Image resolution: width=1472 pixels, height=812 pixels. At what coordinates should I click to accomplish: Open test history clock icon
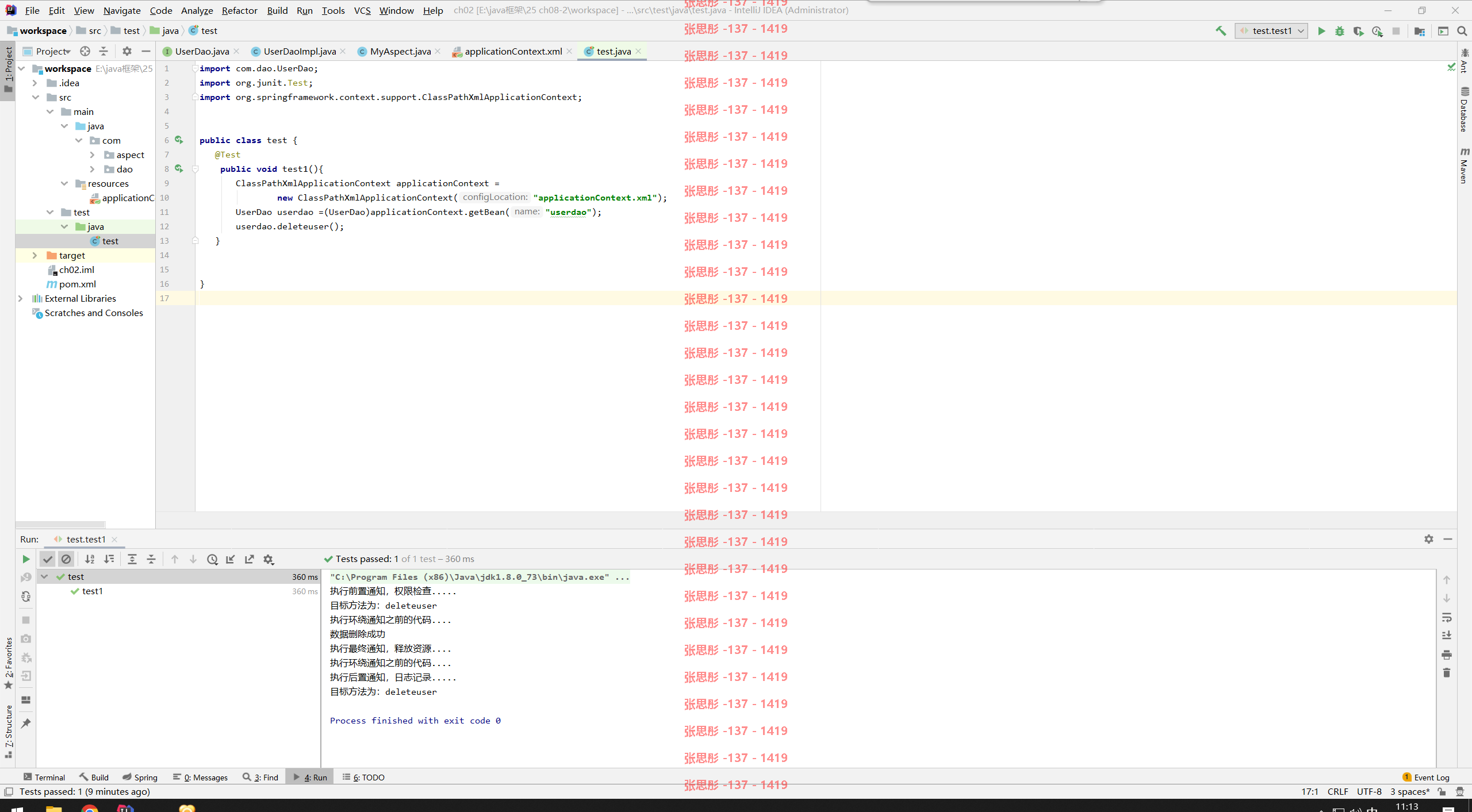(x=212, y=559)
